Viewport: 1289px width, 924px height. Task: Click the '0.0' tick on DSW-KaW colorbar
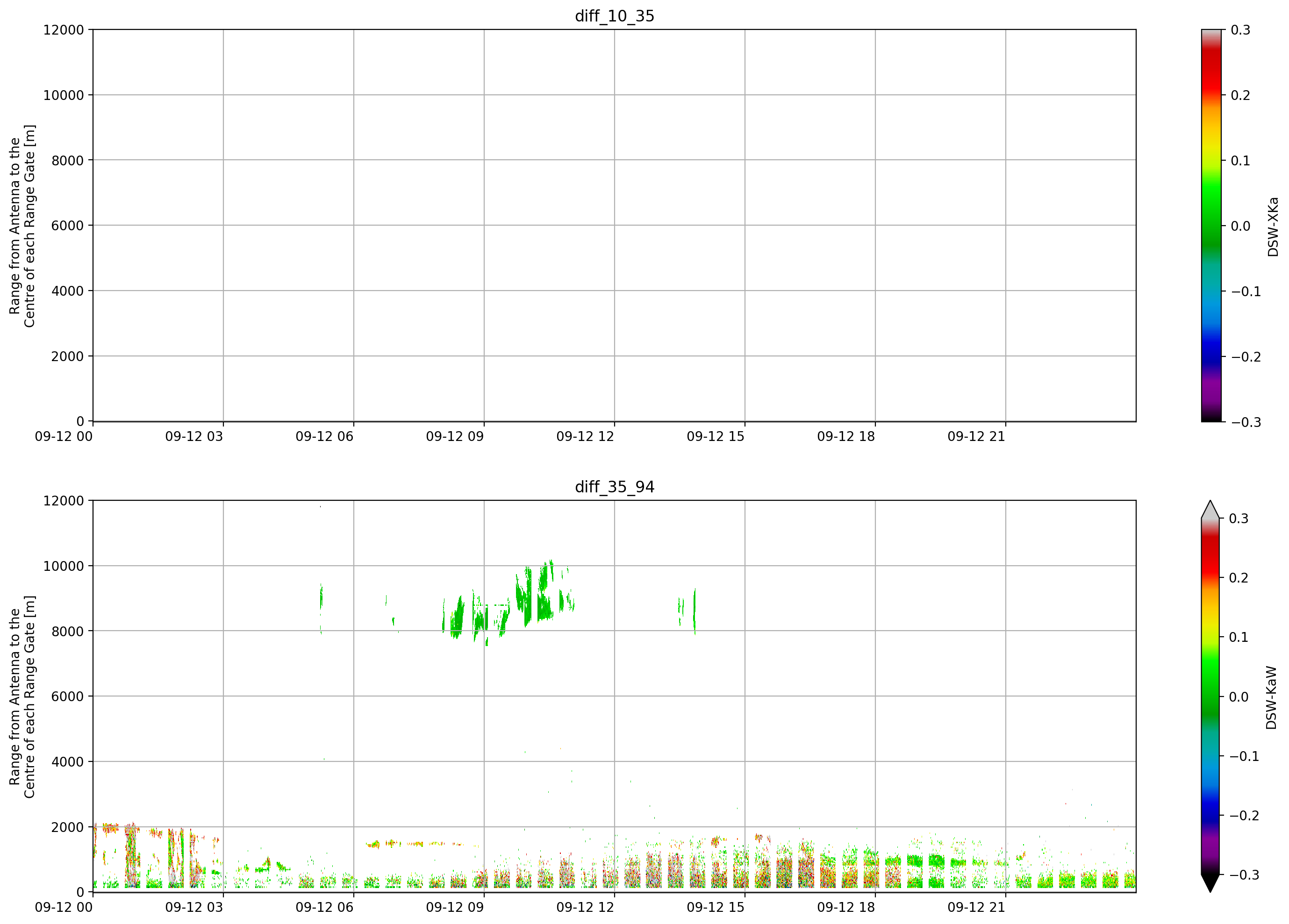click(x=1239, y=696)
